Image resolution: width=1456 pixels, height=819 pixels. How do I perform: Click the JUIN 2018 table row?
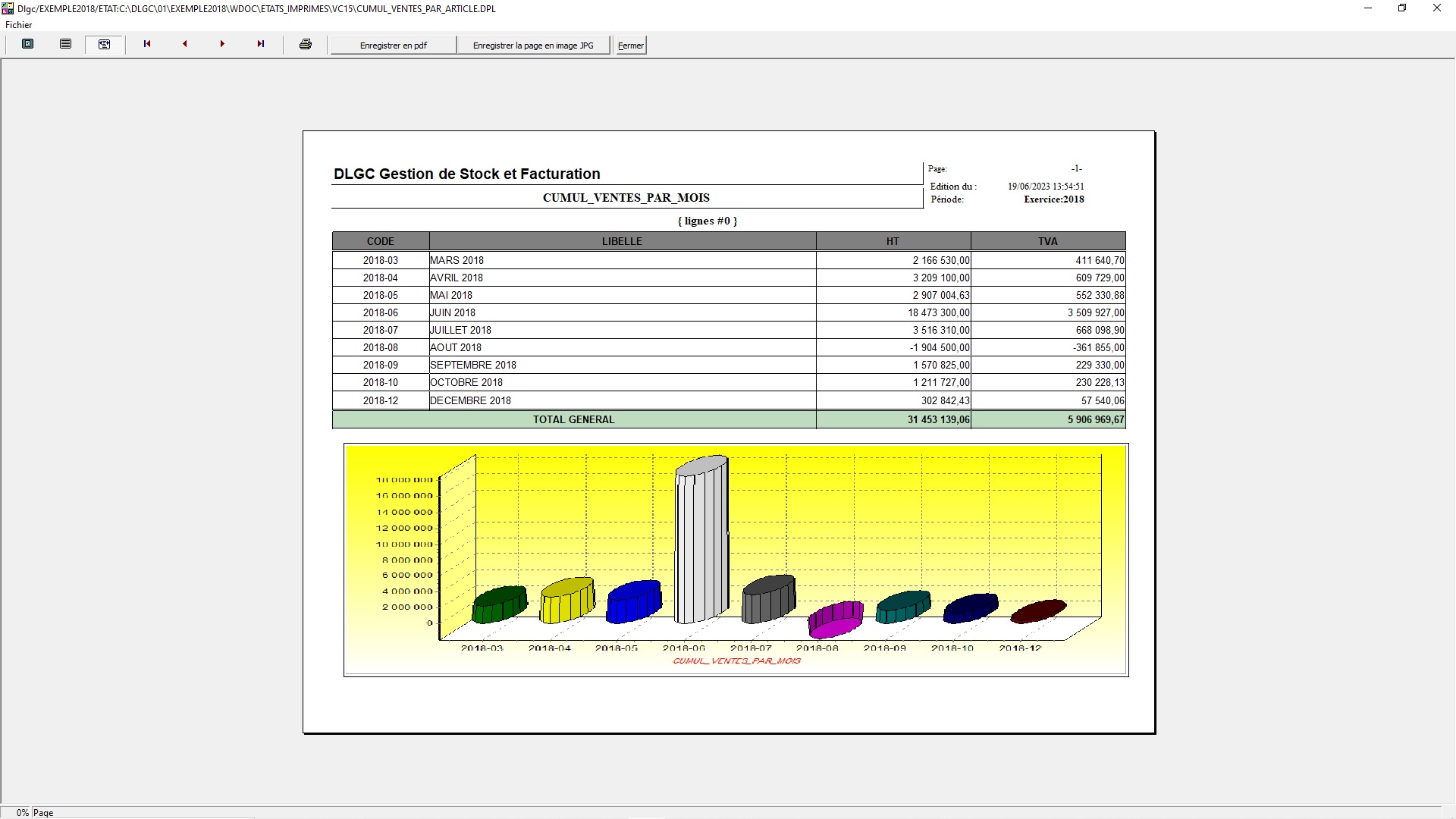[x=622, y=312]
